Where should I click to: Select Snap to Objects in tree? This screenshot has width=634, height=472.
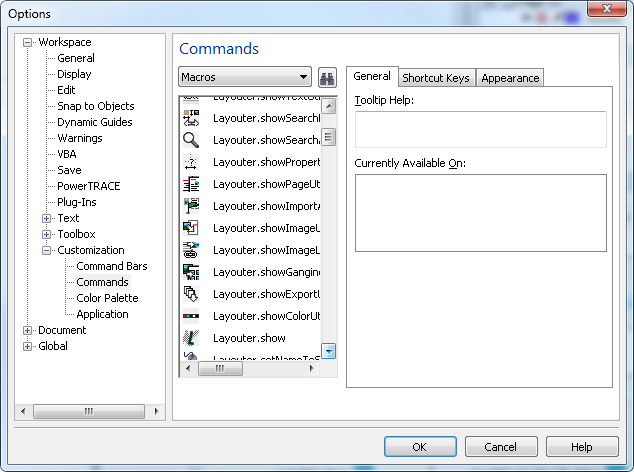point(96,106)
